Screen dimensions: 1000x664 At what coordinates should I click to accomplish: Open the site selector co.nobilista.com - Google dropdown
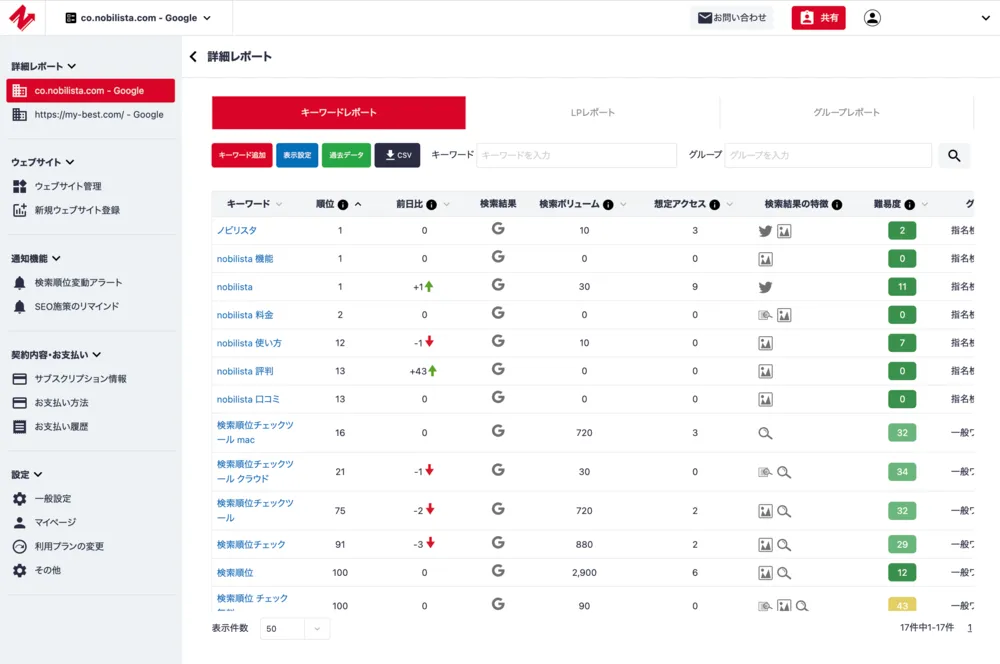[138, 18]
